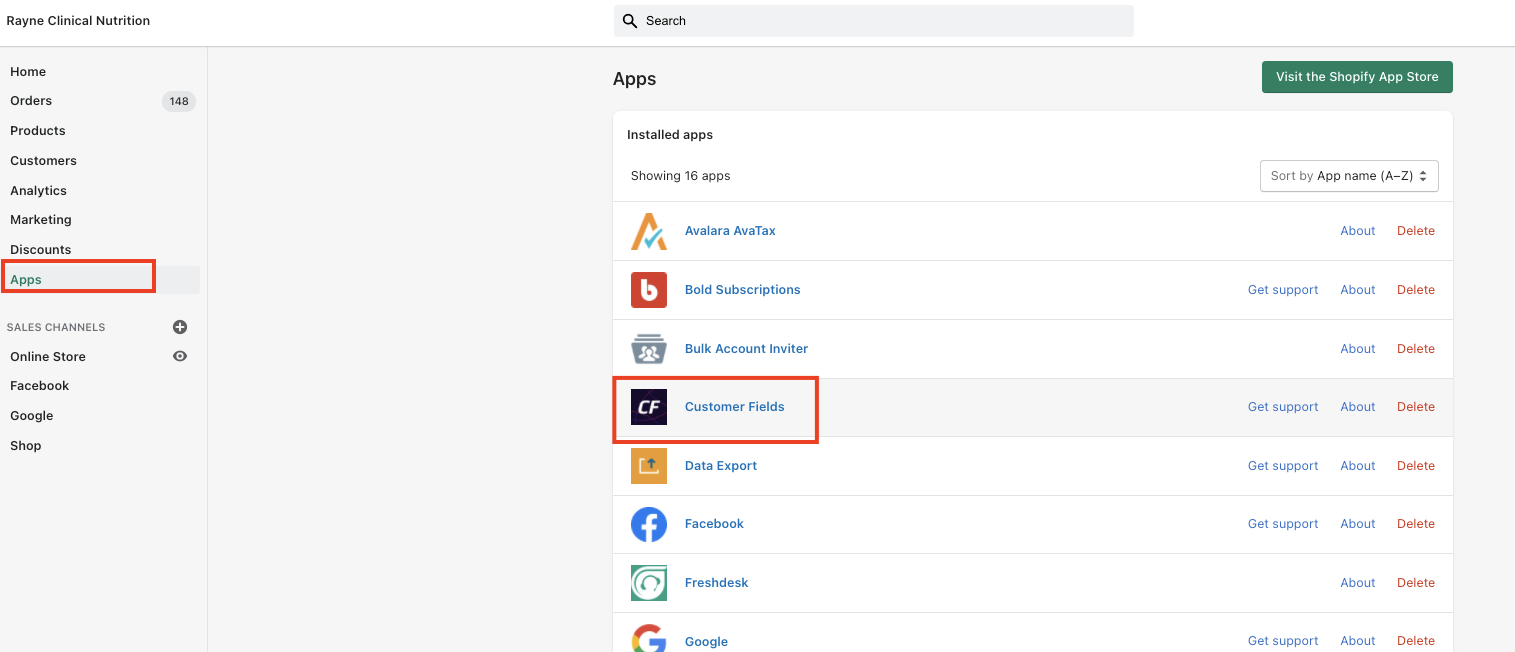Click the Search input field
Screen dimensions: 1515x652
point(874,21)
